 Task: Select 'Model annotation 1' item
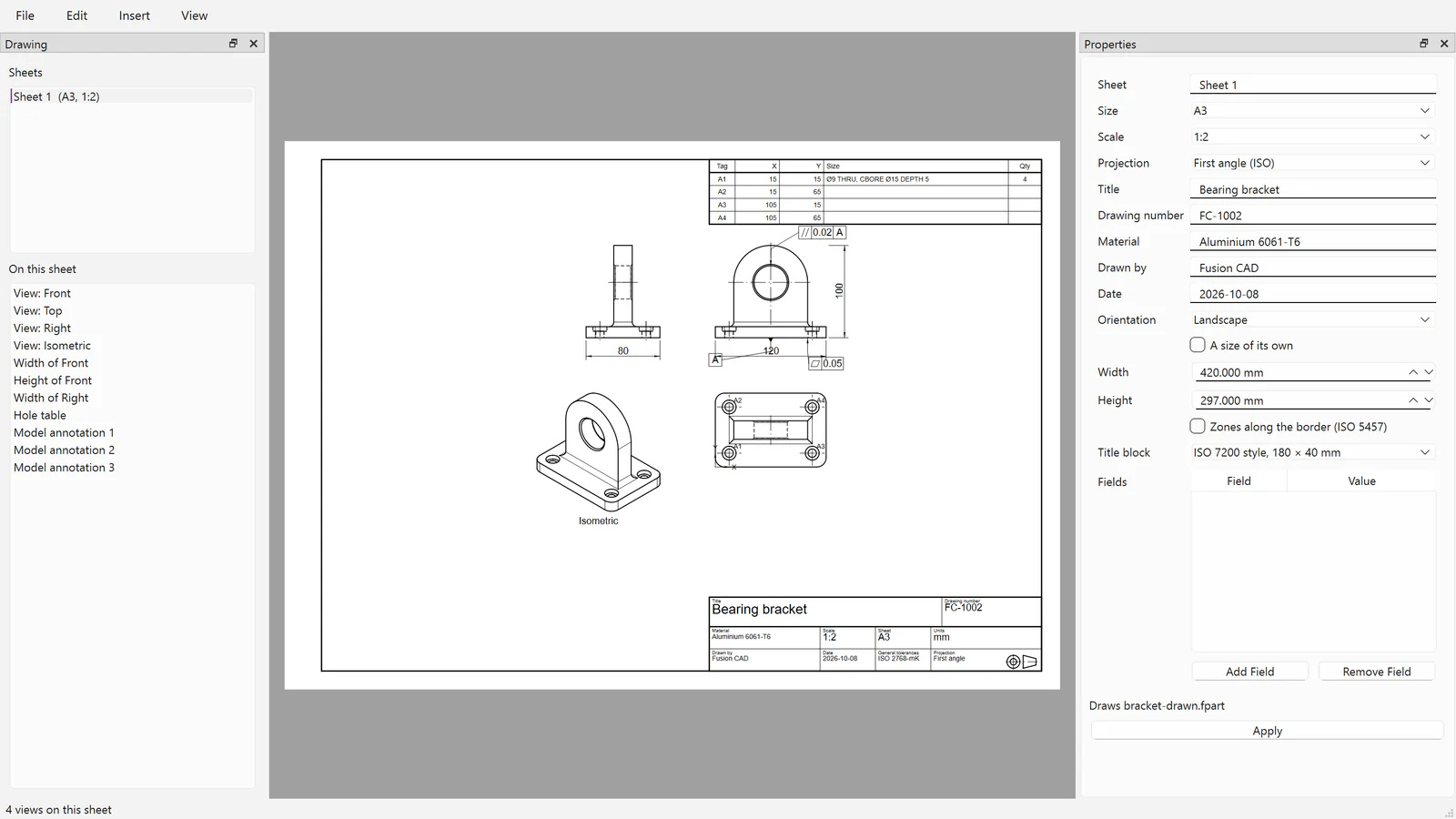[132, 432]
